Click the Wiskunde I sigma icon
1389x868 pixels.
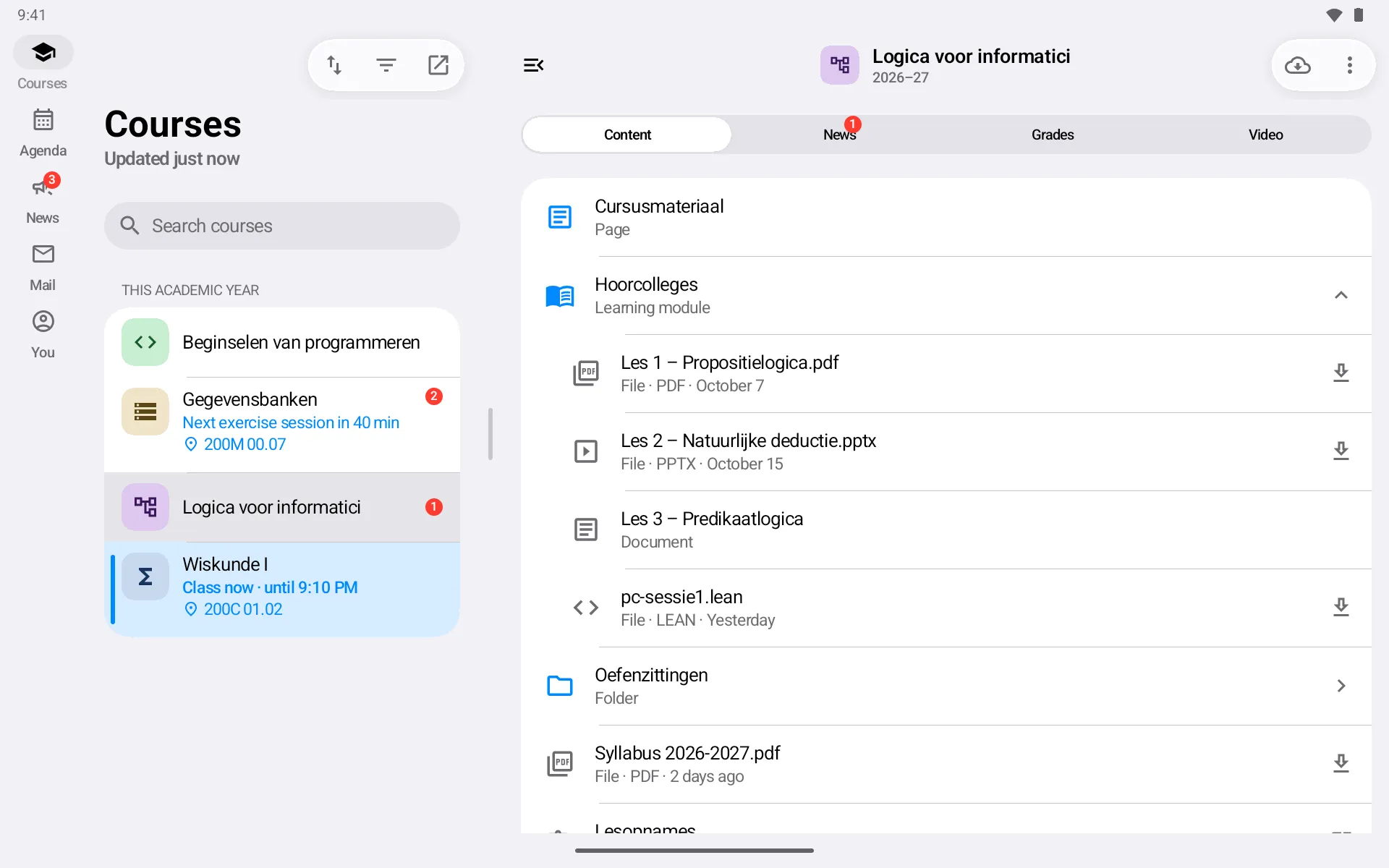[145, 576]
